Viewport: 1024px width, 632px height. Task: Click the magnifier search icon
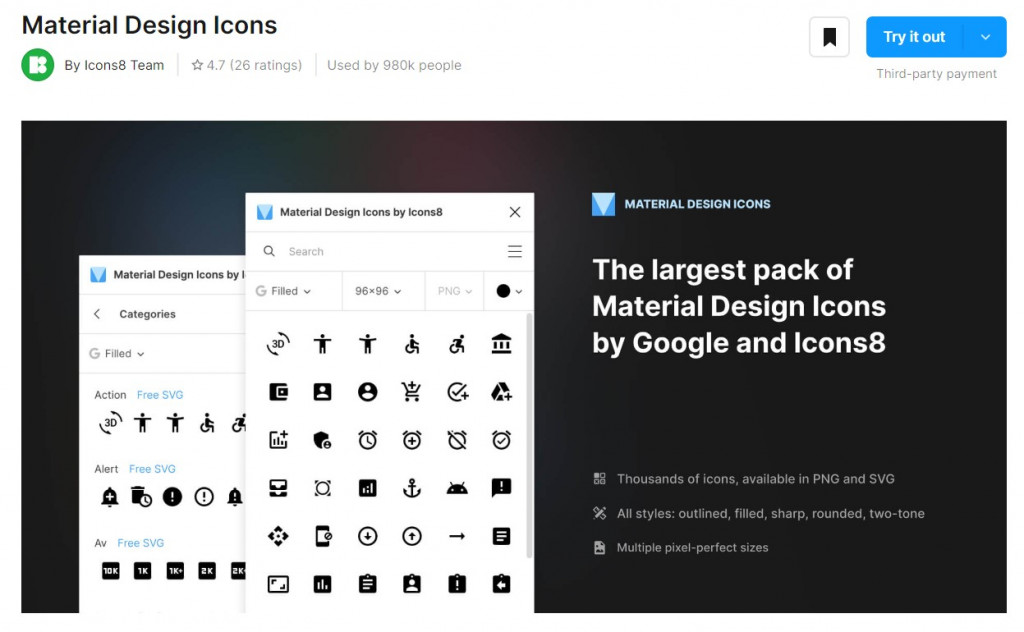(x=269, y=251)
